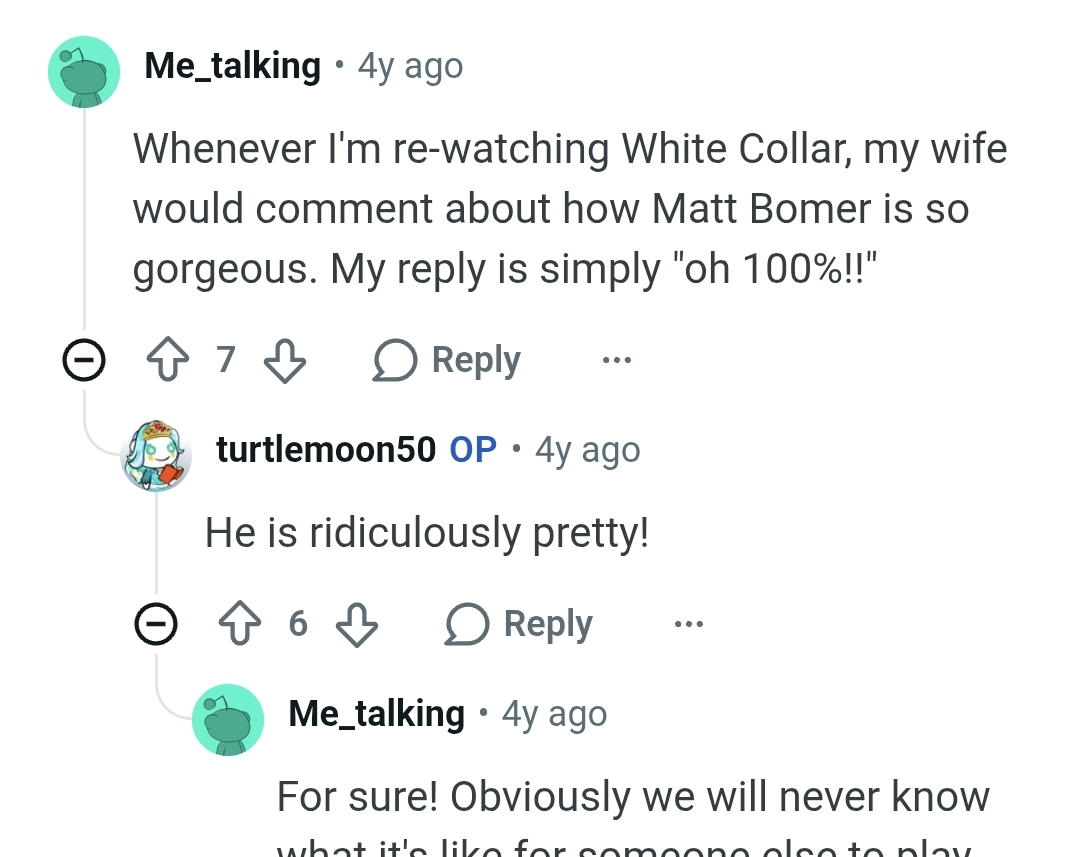
Task: Upvote turtlemoon50's "ridiculously pretty" reply
Action: (x=240, y=623)
